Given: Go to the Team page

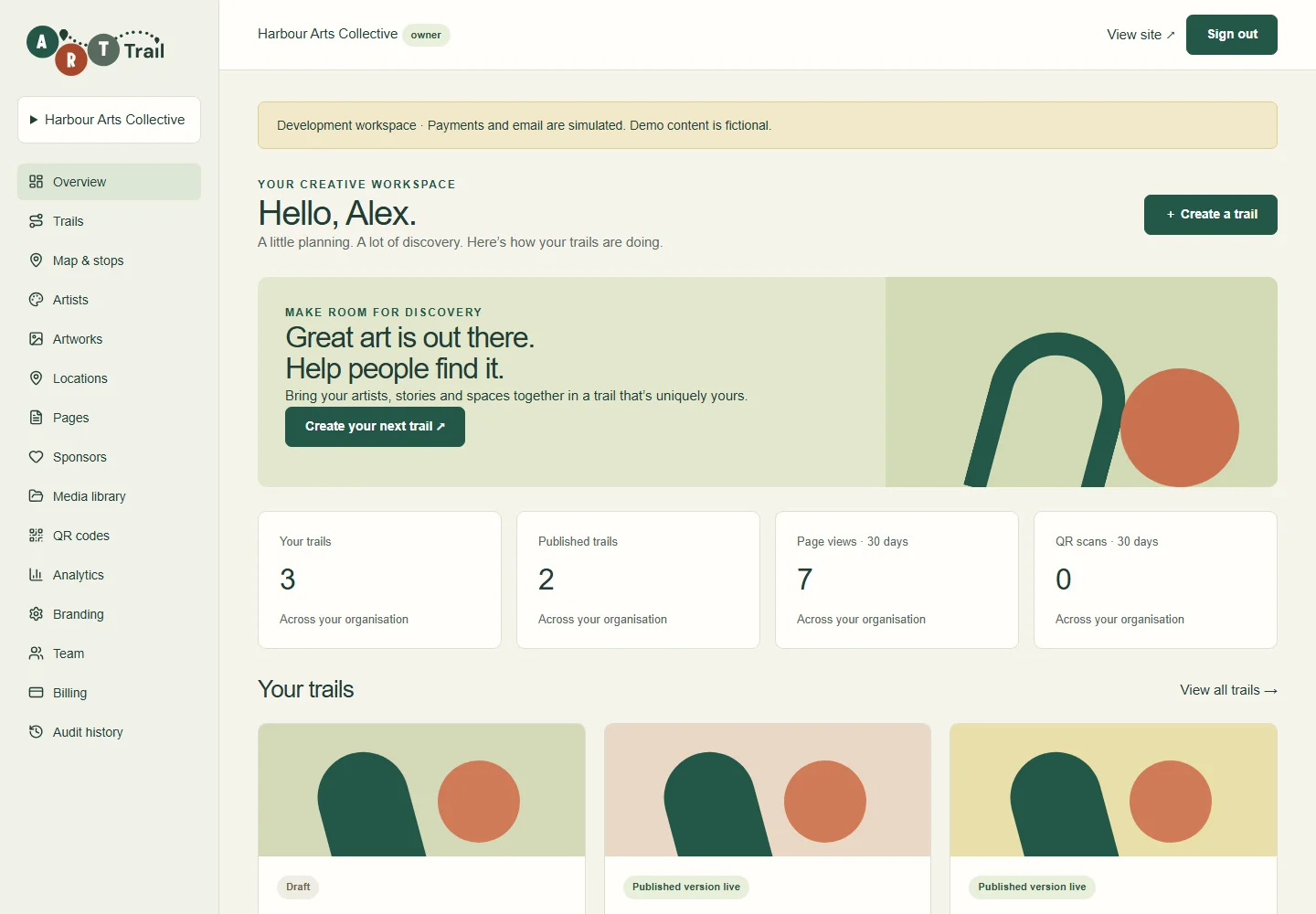Looking at the screenshot, I should click(x=109, y=654).
